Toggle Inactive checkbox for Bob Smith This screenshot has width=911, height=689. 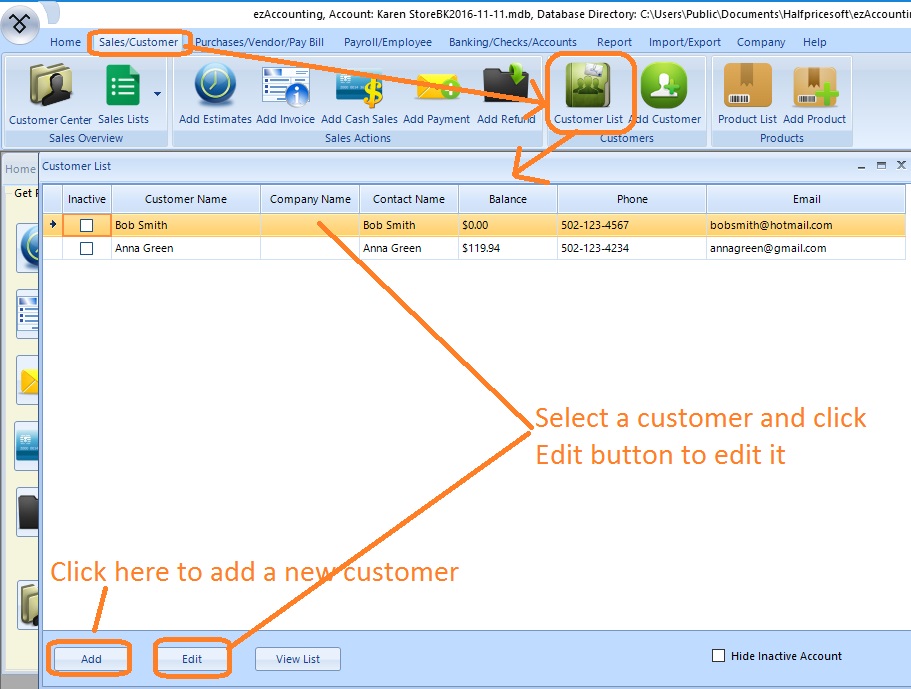[87, 225]
